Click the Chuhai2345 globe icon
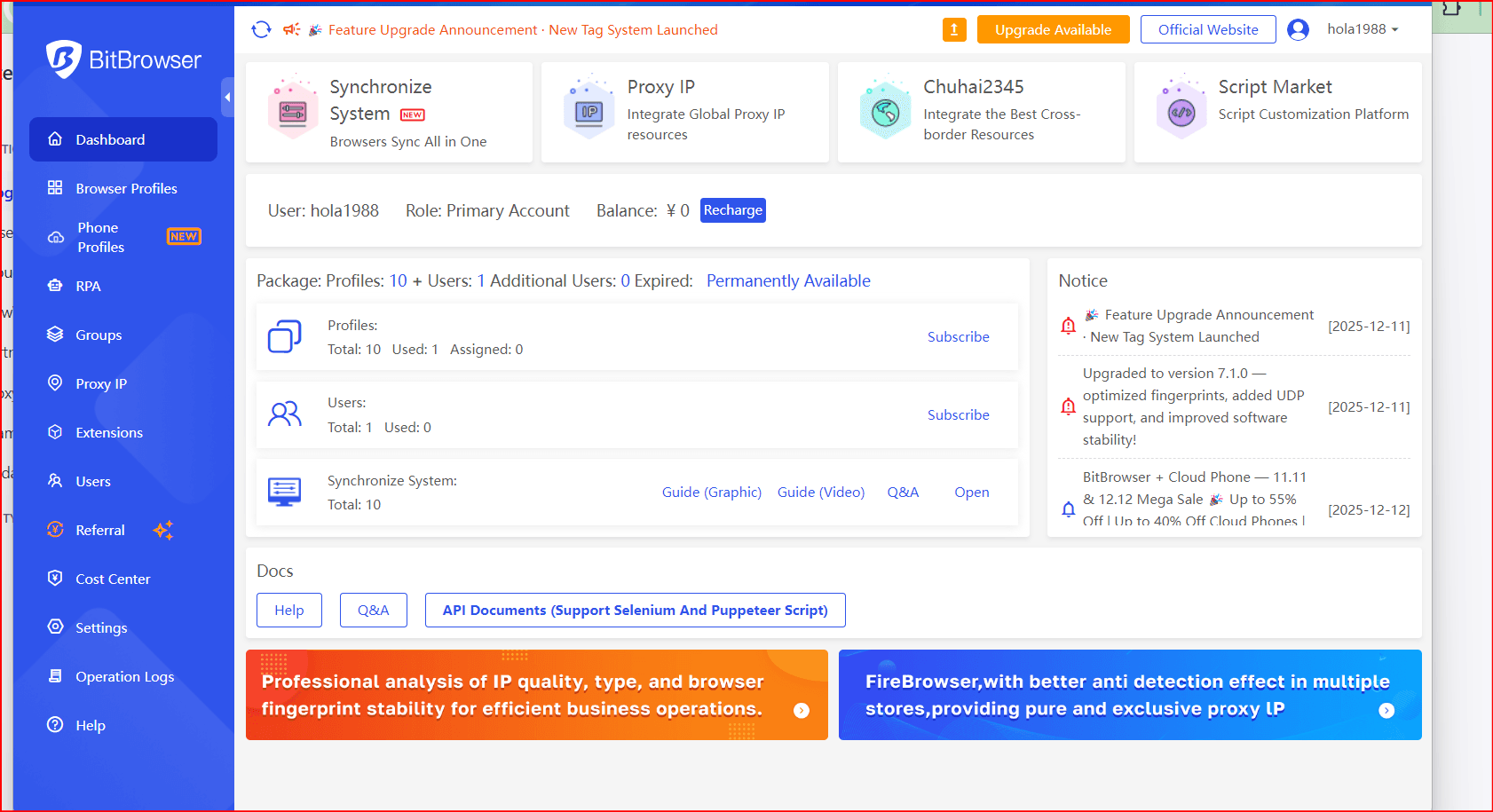The height and width of the screenshot is (812, 1493). point(885,112)
